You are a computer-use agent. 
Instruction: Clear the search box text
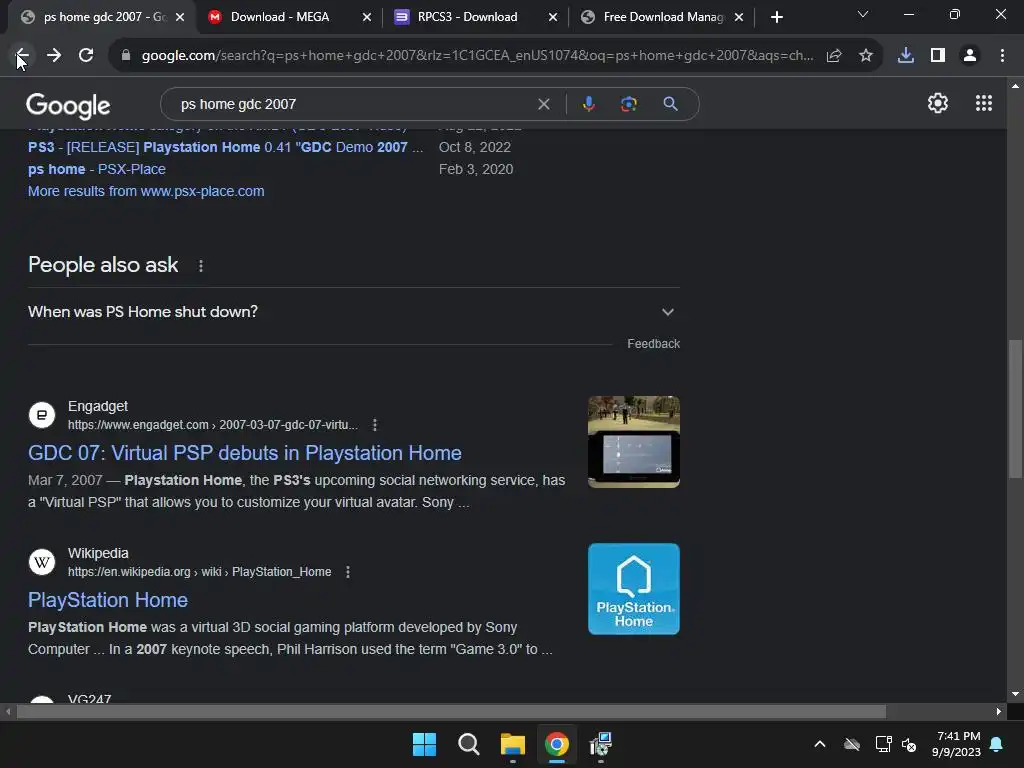(x=543, y=104)
